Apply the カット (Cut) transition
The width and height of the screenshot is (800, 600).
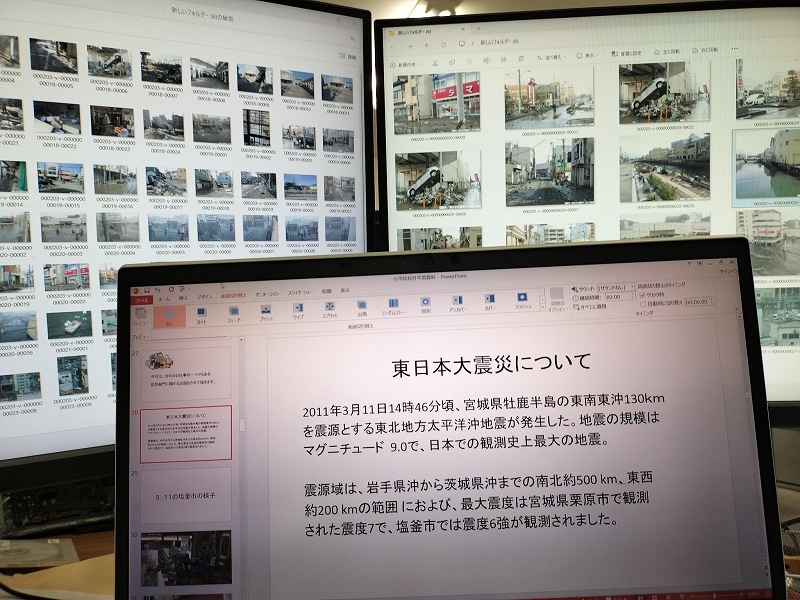pyautogui.click(x=200, y=316)
